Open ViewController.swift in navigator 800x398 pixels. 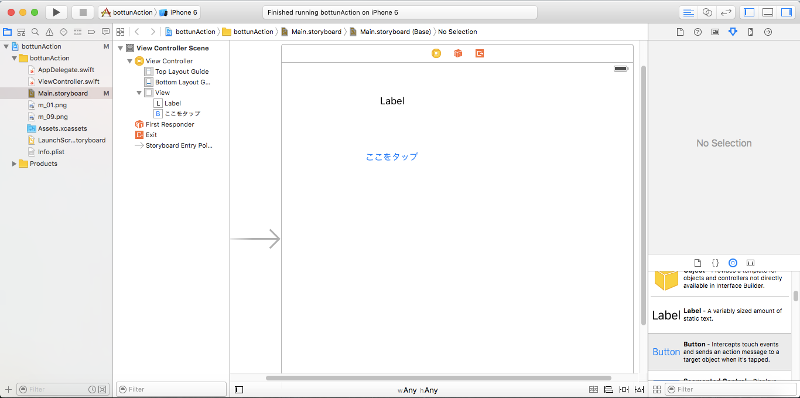68,82
